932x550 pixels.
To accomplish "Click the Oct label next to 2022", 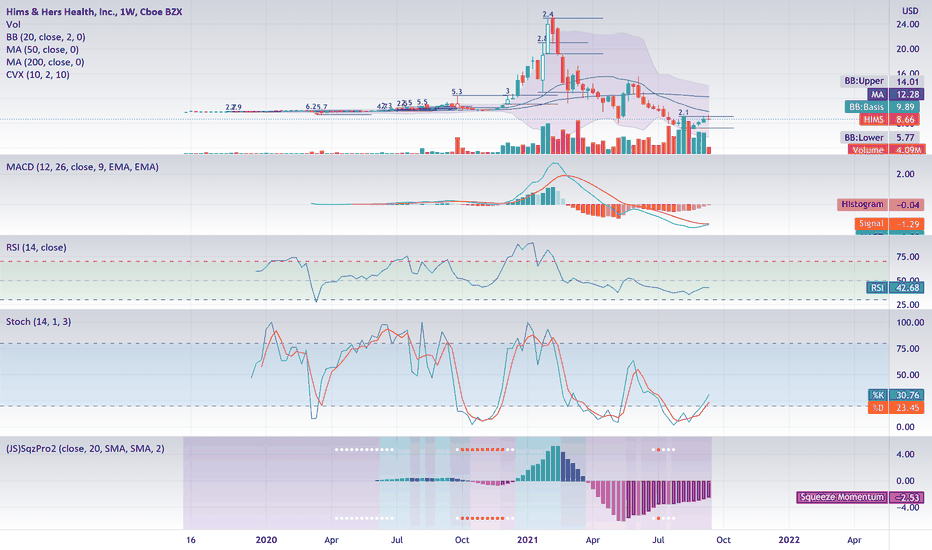I will click(x=723, y=540).
